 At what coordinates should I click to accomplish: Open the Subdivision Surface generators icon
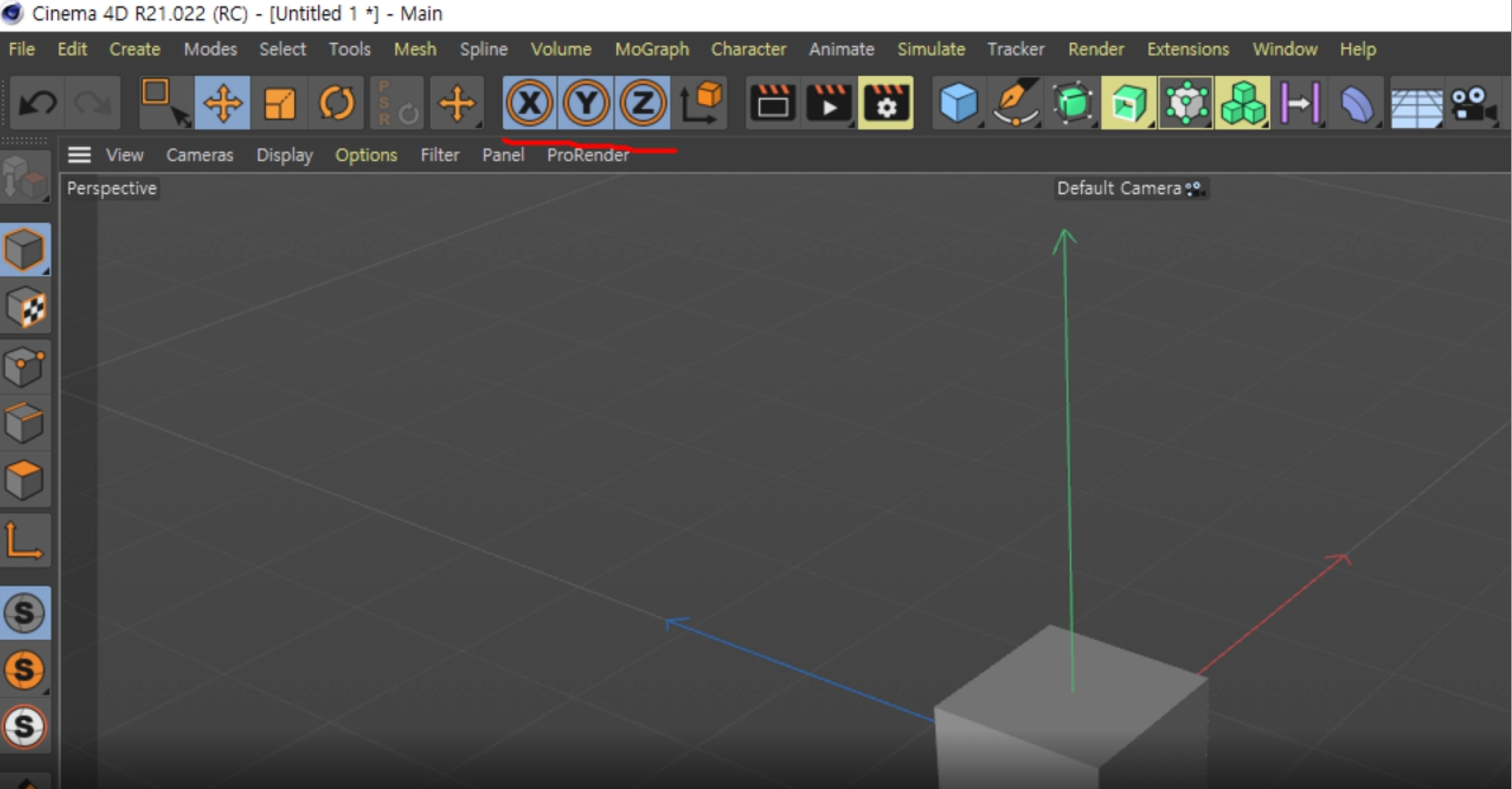(x=1073, y=102)
